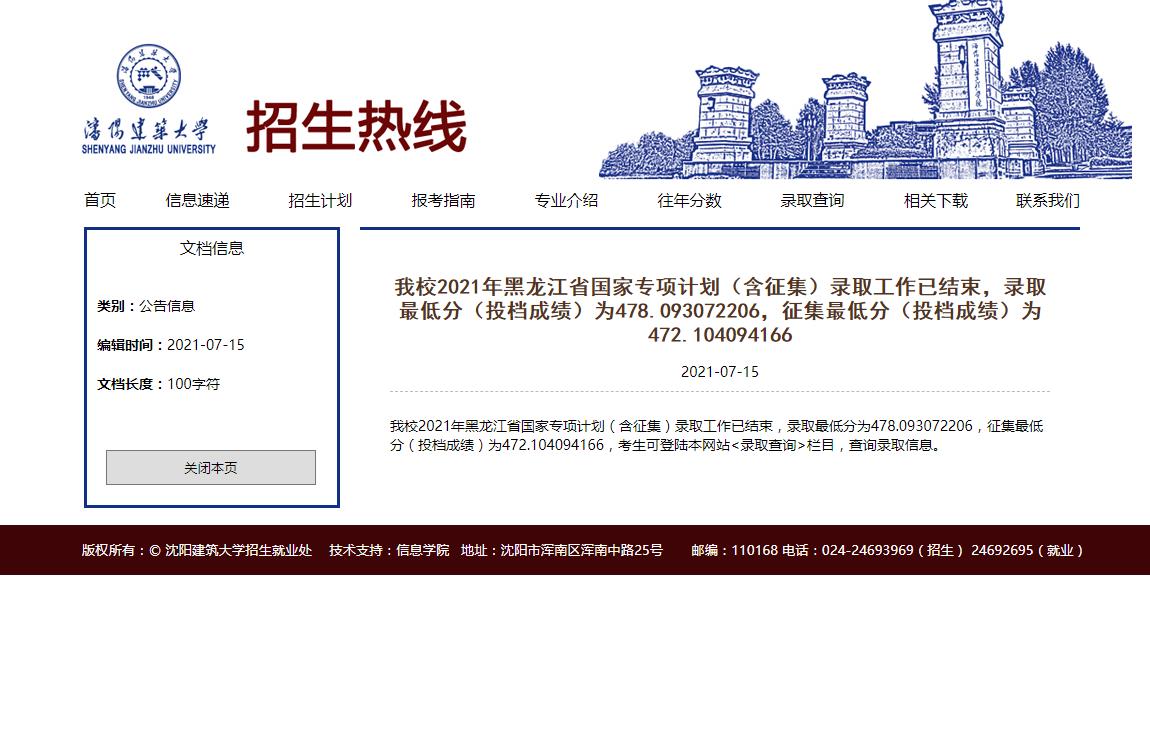This screenshot has width=1150, height=750.
Task: Select the 文档信息 panel heading
Action: [212, 248]
